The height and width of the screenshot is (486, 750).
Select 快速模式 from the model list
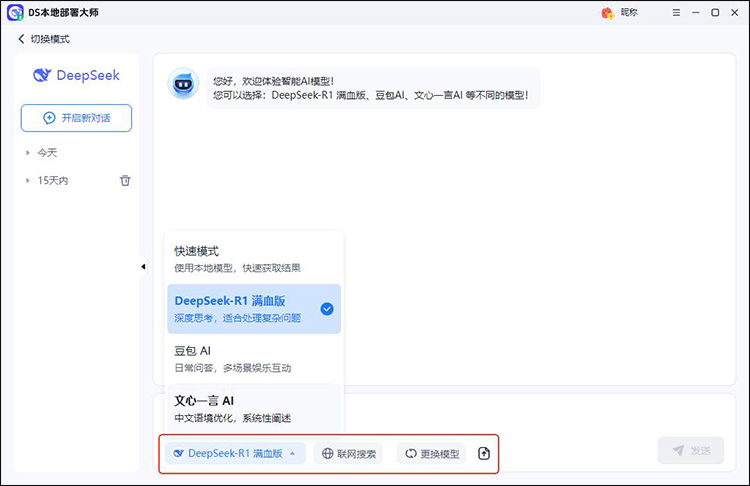click(254, 259)
